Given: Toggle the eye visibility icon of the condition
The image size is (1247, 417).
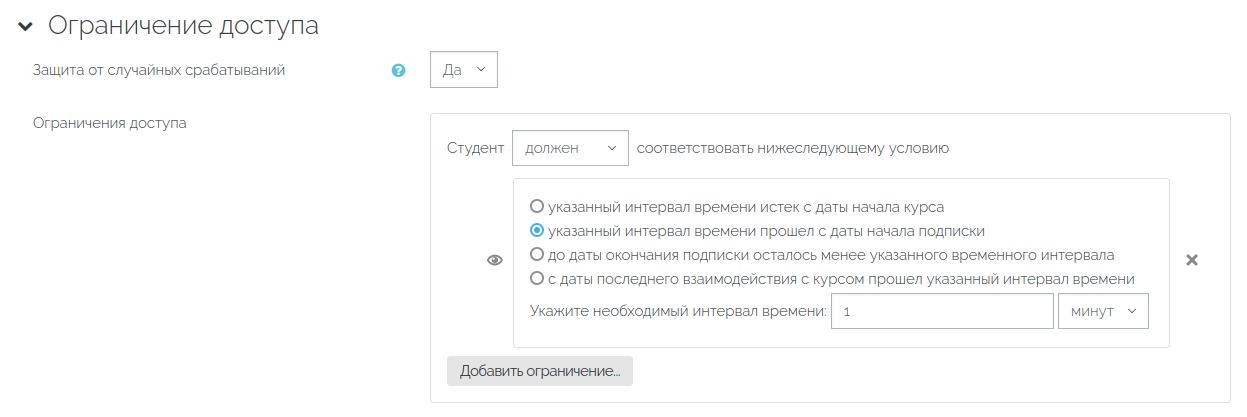Looking at the screenshot, I should (494, 260).
